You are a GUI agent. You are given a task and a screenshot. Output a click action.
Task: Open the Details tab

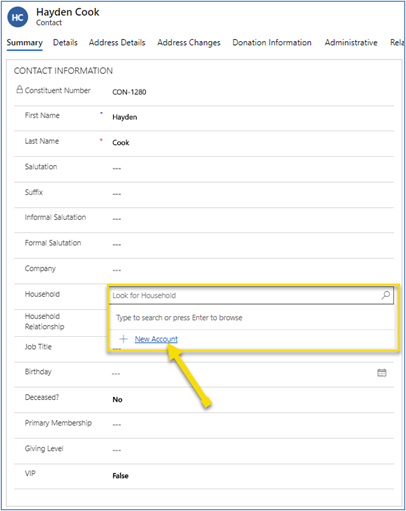65,43
